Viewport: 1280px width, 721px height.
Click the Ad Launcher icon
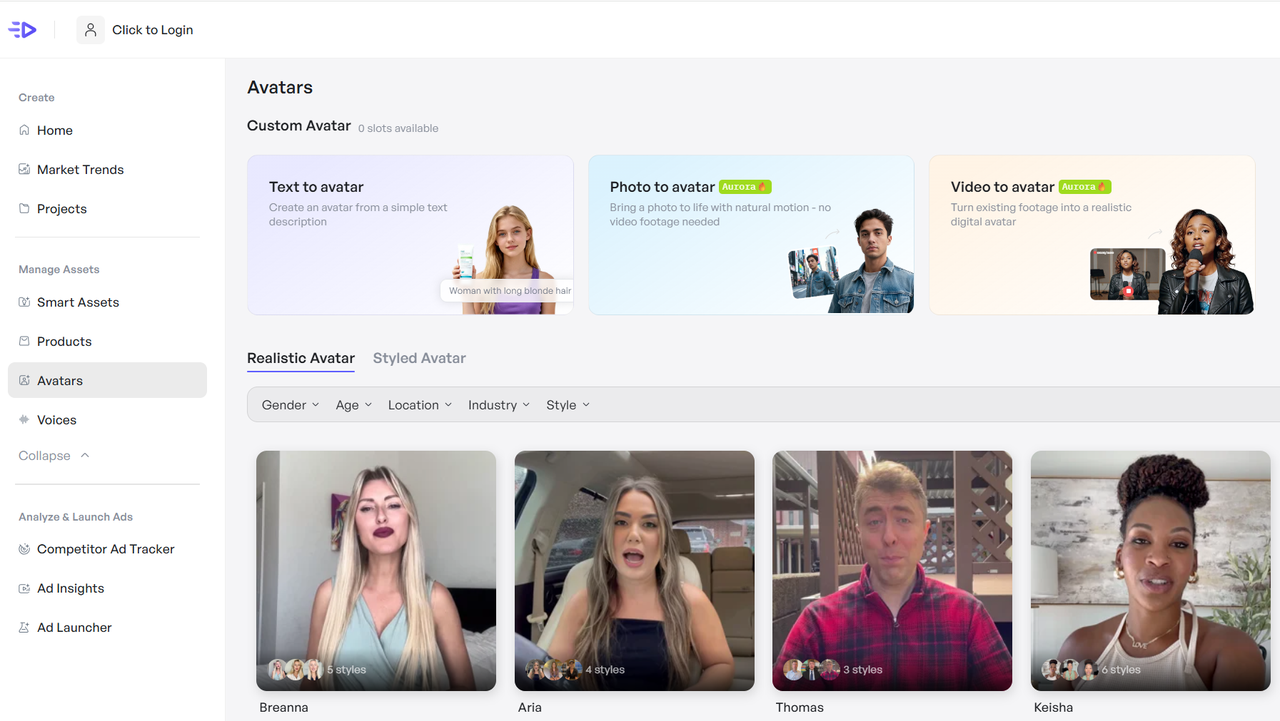[x=24, y=627]
